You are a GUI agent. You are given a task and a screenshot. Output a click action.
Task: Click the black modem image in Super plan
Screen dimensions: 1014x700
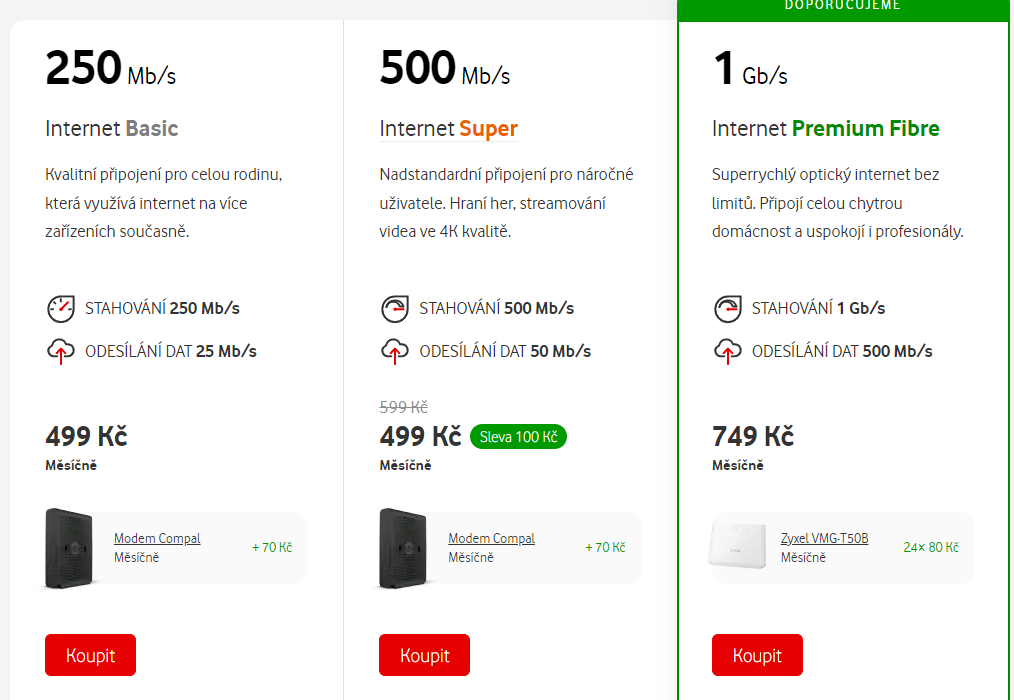[403, 548]
